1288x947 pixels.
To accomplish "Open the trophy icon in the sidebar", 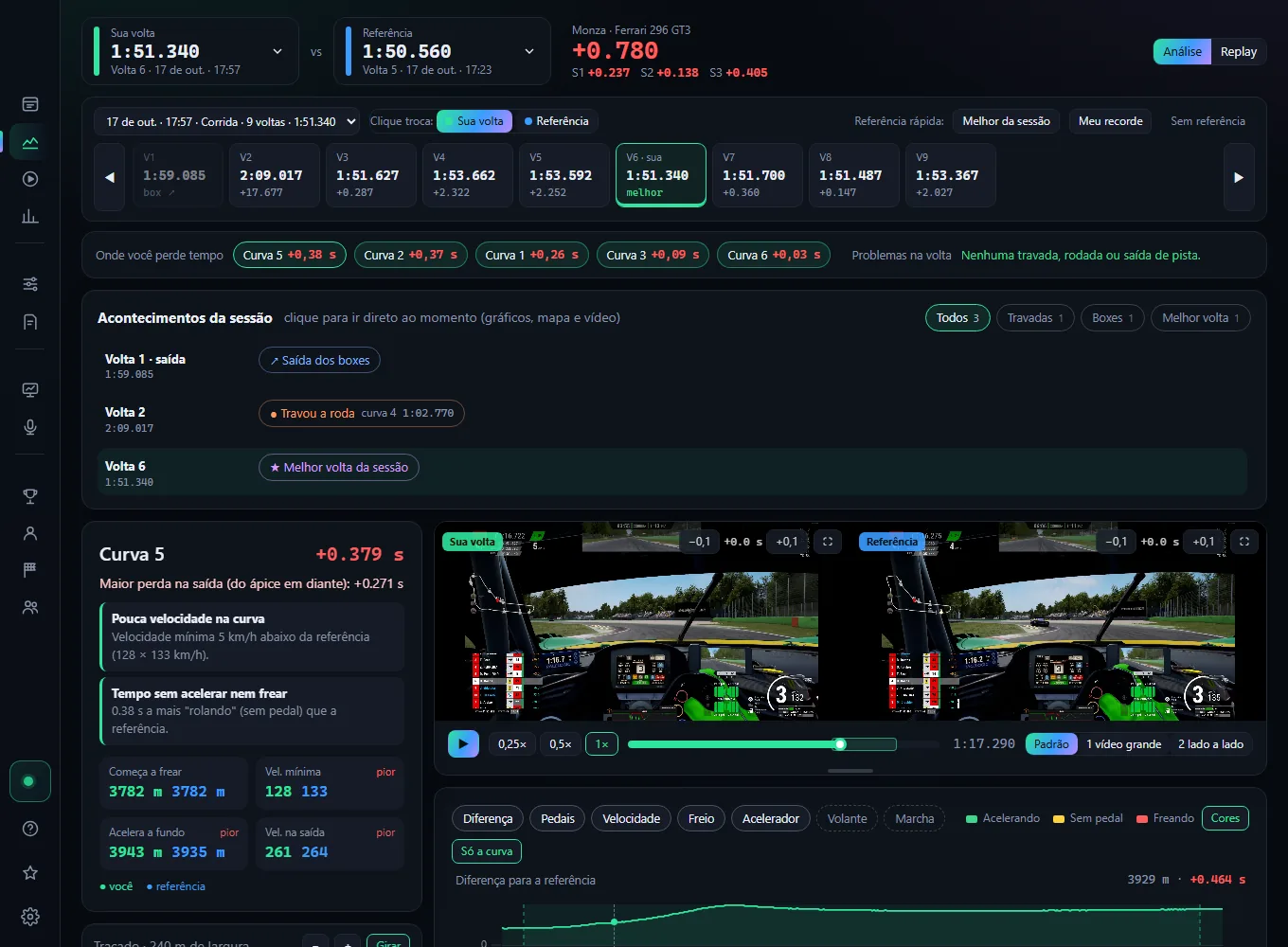I will [x=30, y=495].
